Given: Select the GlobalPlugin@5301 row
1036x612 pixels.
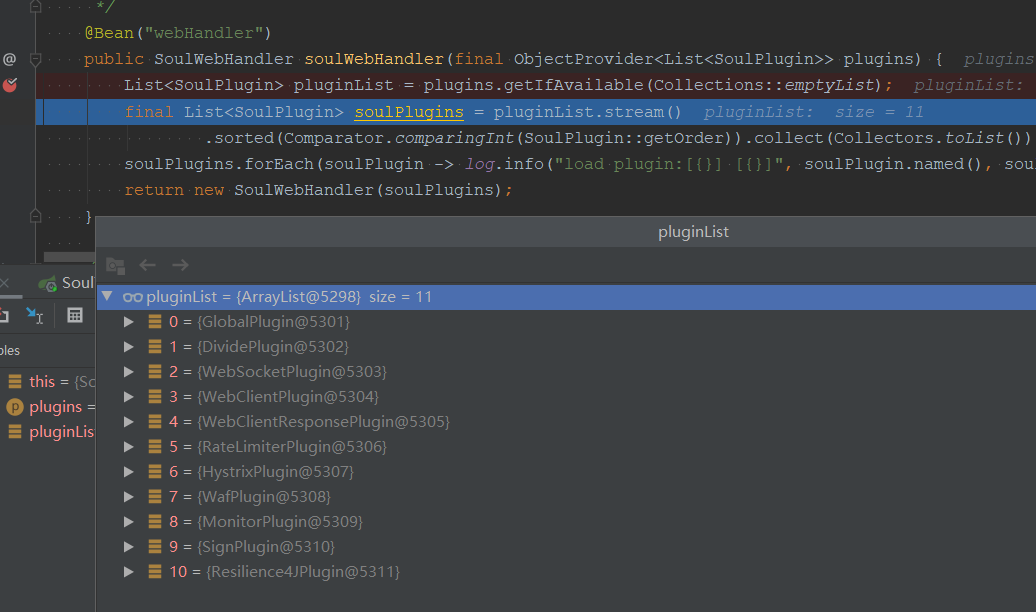Looking at the screenshot, I should 566,322.
